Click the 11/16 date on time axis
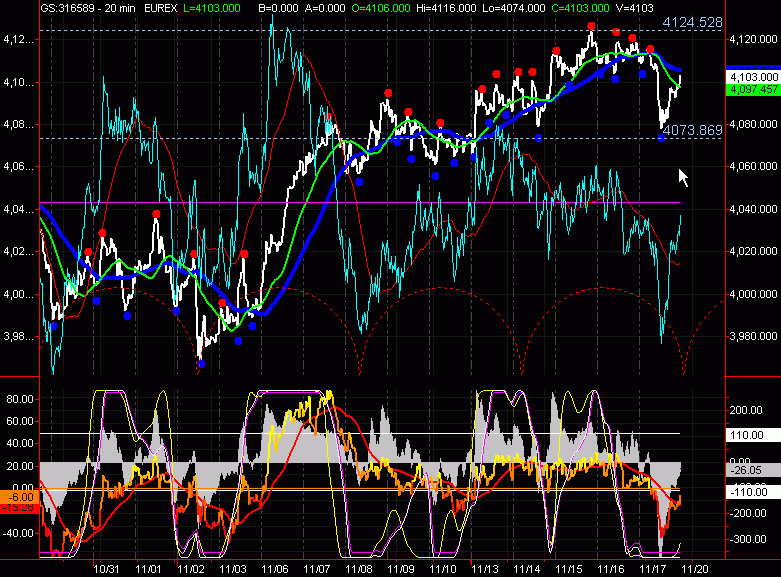The width and height of the screenshot is (781, 577). [611, 569]
